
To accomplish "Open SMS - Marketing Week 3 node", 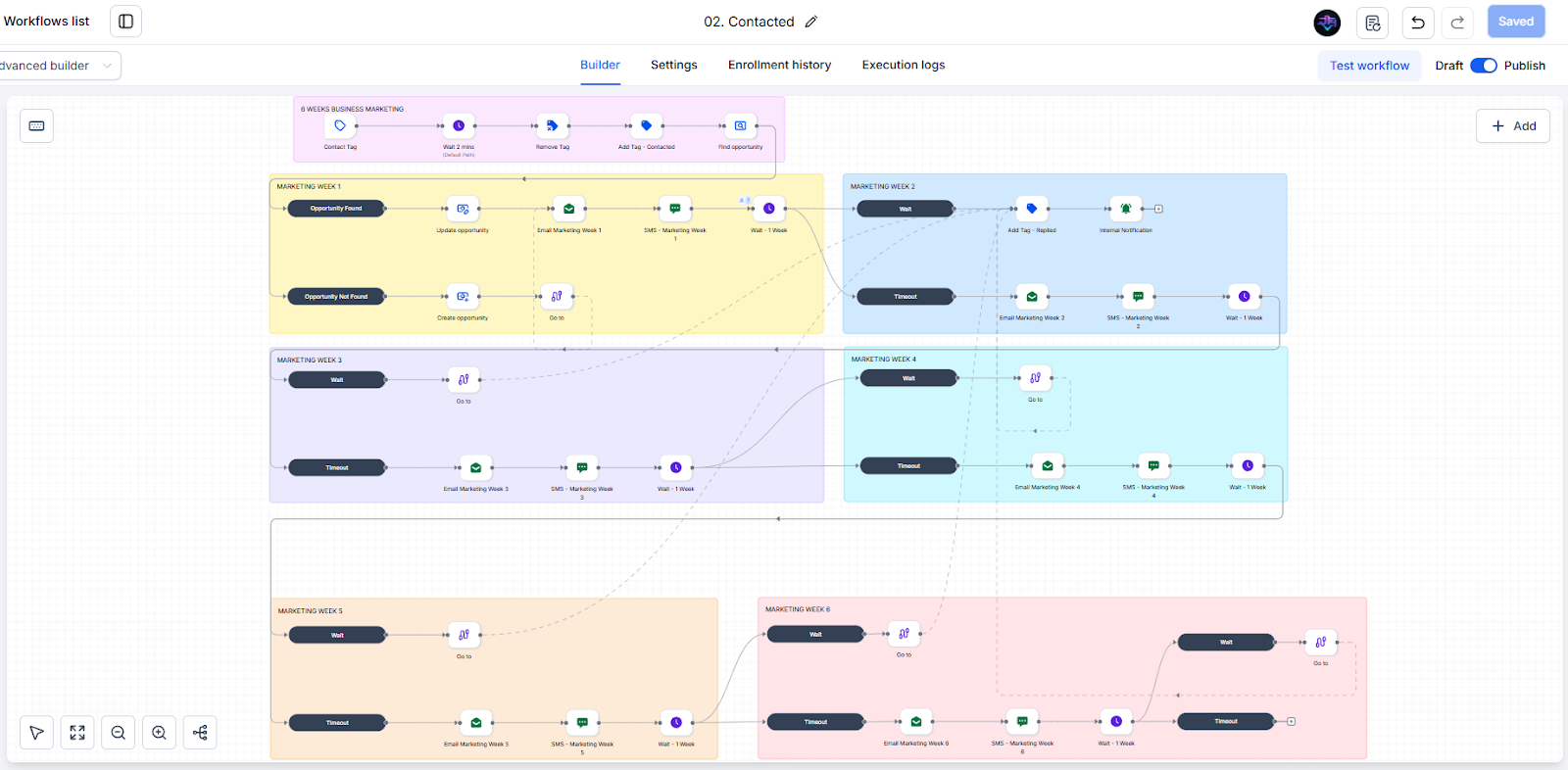I will [582, 467].
